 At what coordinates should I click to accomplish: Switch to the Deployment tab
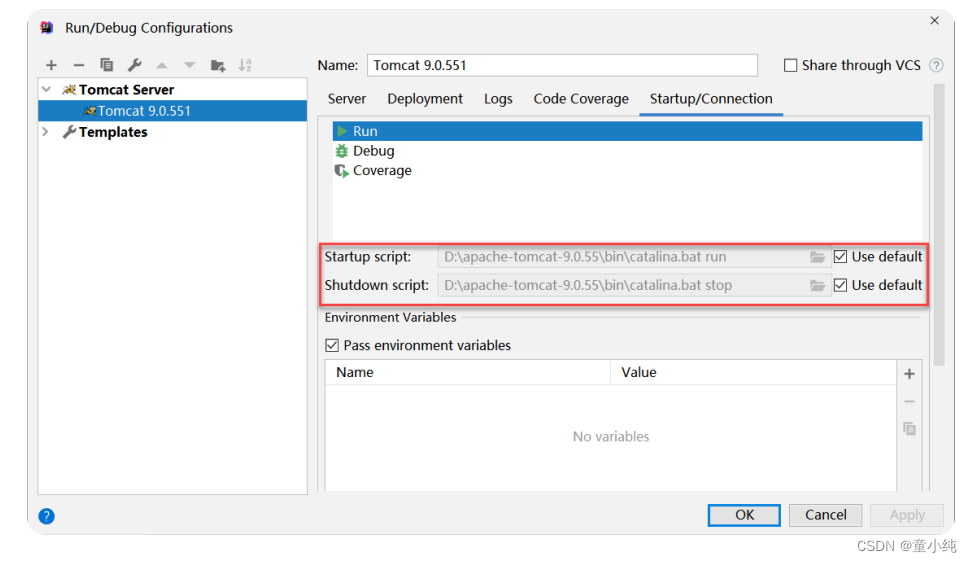425,99
